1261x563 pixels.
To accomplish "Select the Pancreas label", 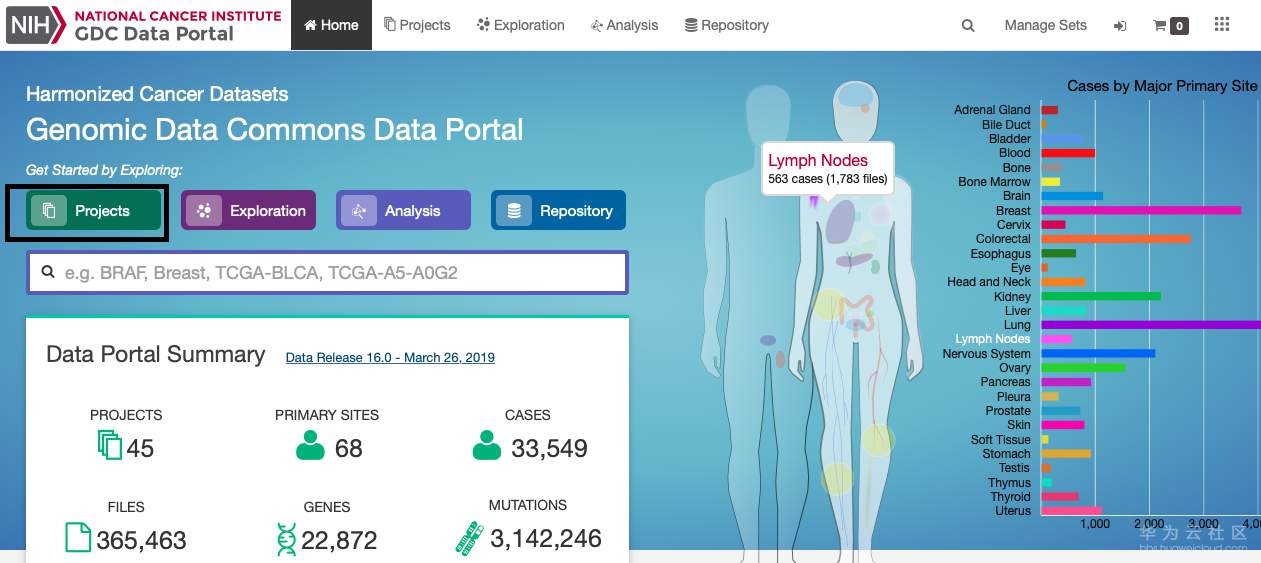I will [x=1005, y=382].
